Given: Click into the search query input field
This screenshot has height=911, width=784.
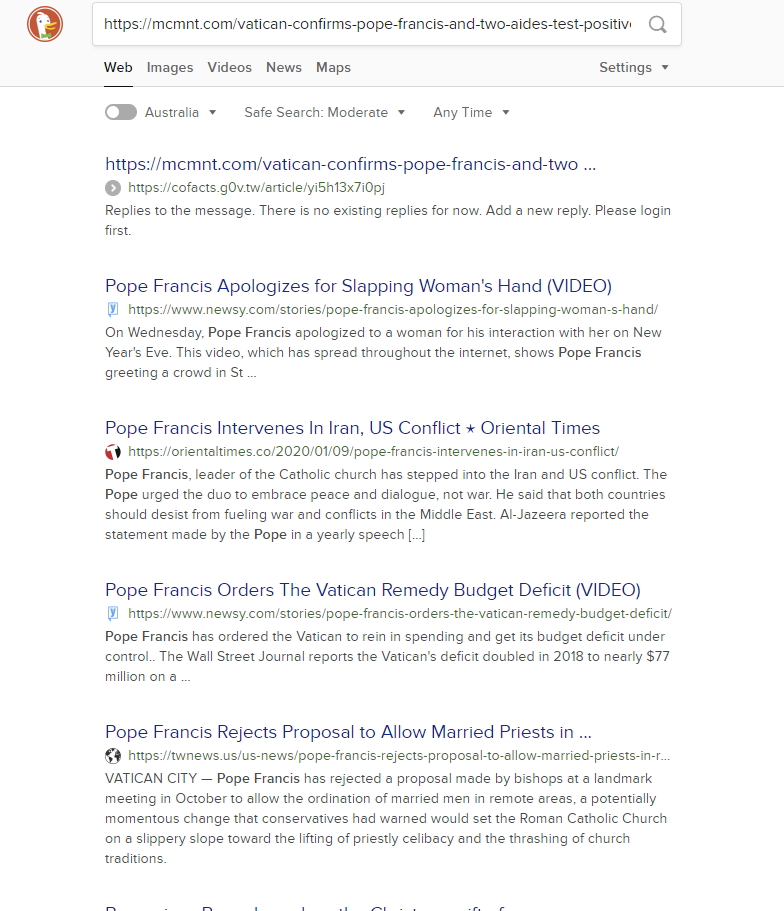Looking at the screenshot, I should click(367, 24).
